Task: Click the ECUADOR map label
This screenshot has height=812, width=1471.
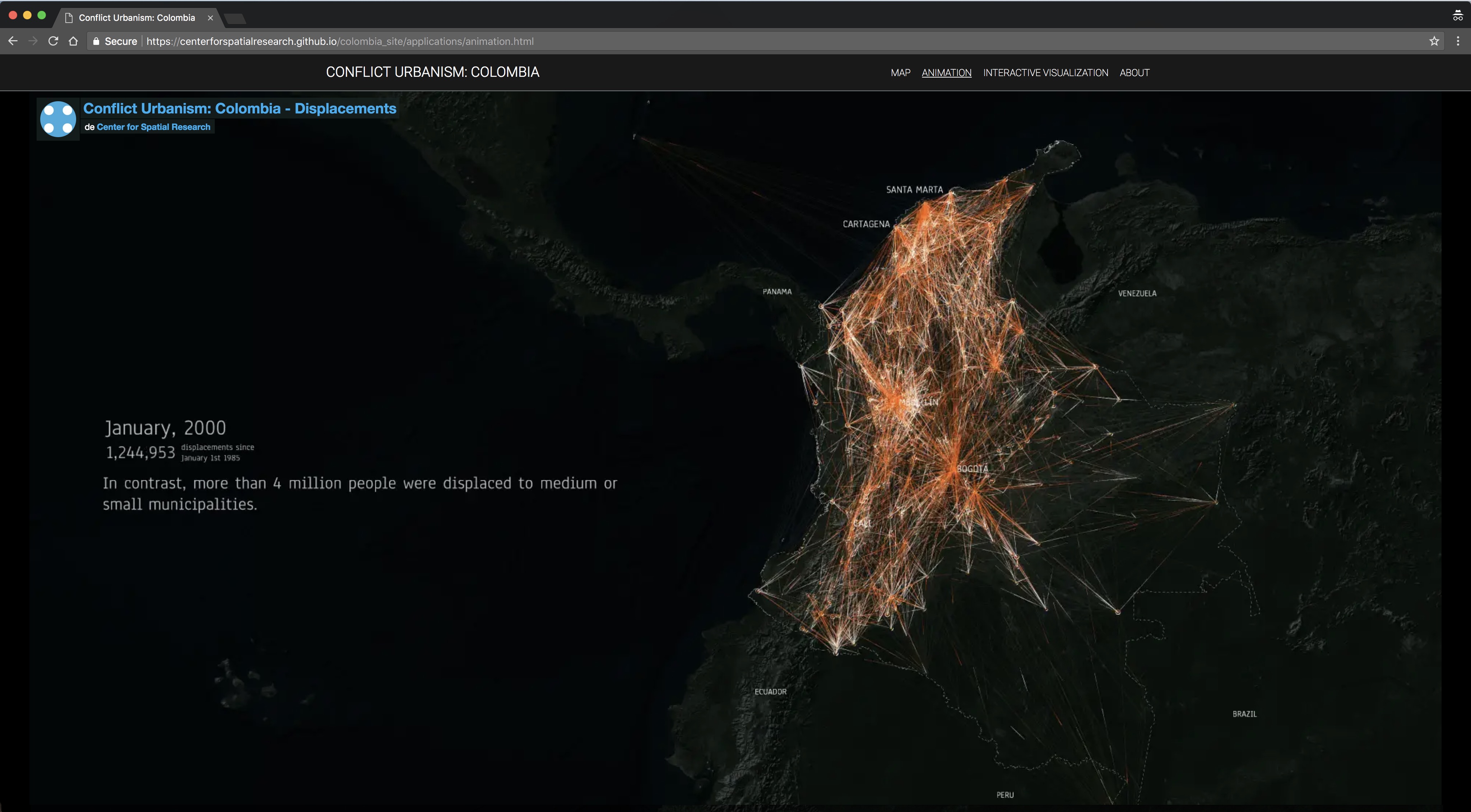Action: (x=770, y=692)
